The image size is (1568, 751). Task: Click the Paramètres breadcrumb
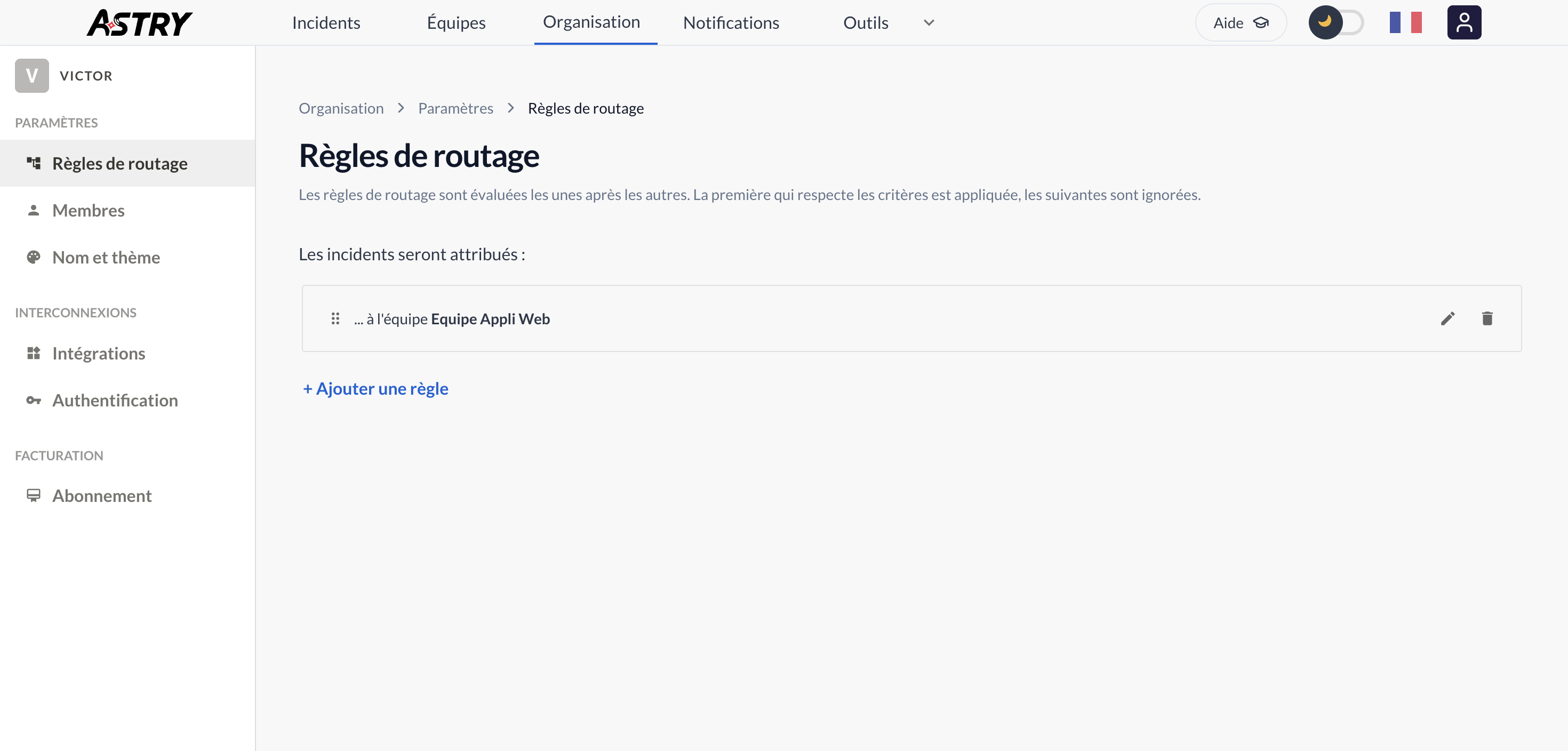point(455,108)
